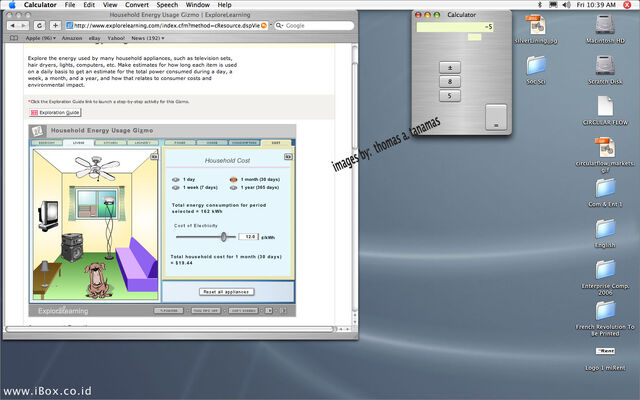Click the small button atop the room panel

pyautogui.click(x=154, y=156)
